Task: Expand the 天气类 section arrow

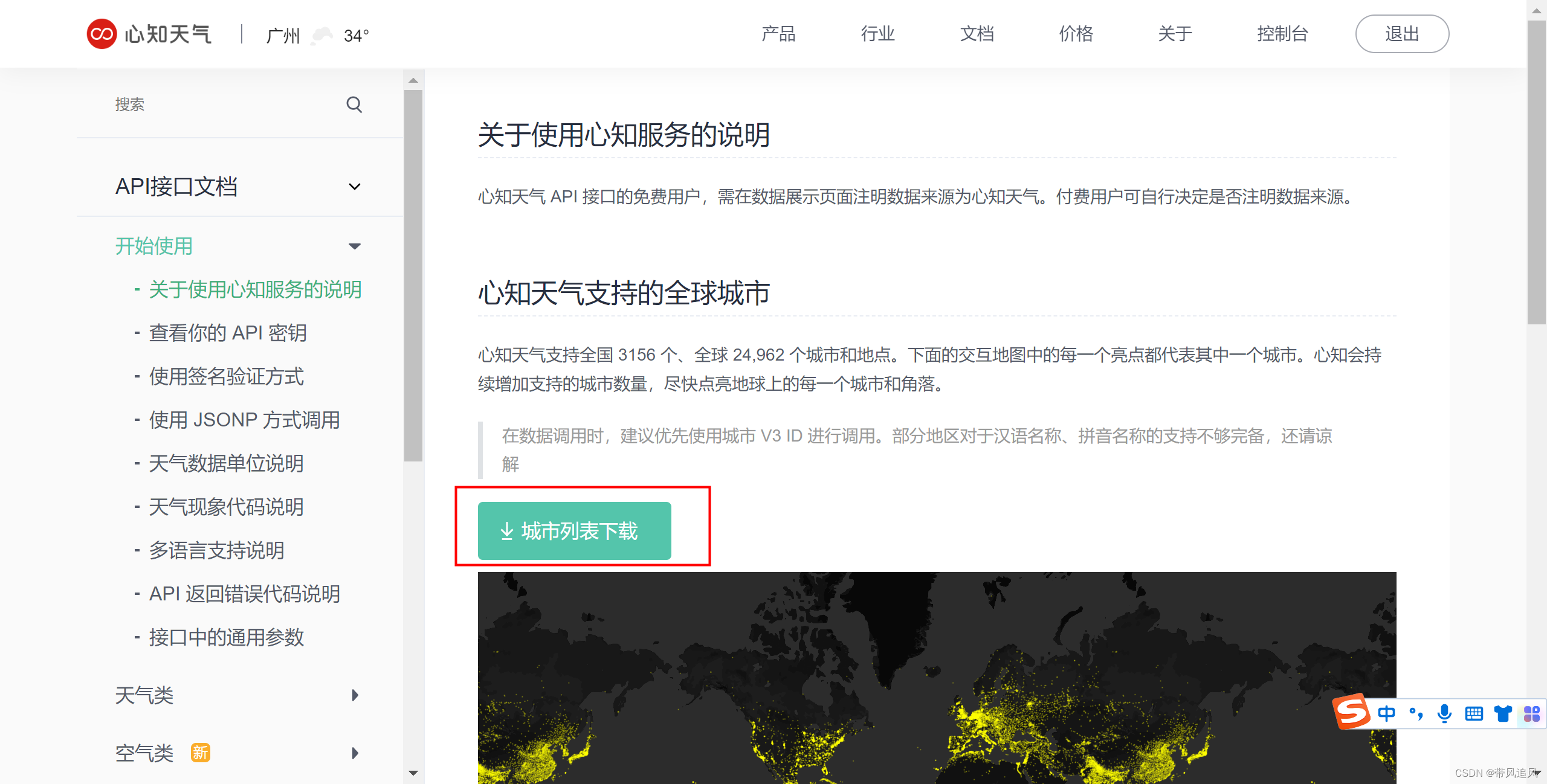Action: [x=355, y=695]
